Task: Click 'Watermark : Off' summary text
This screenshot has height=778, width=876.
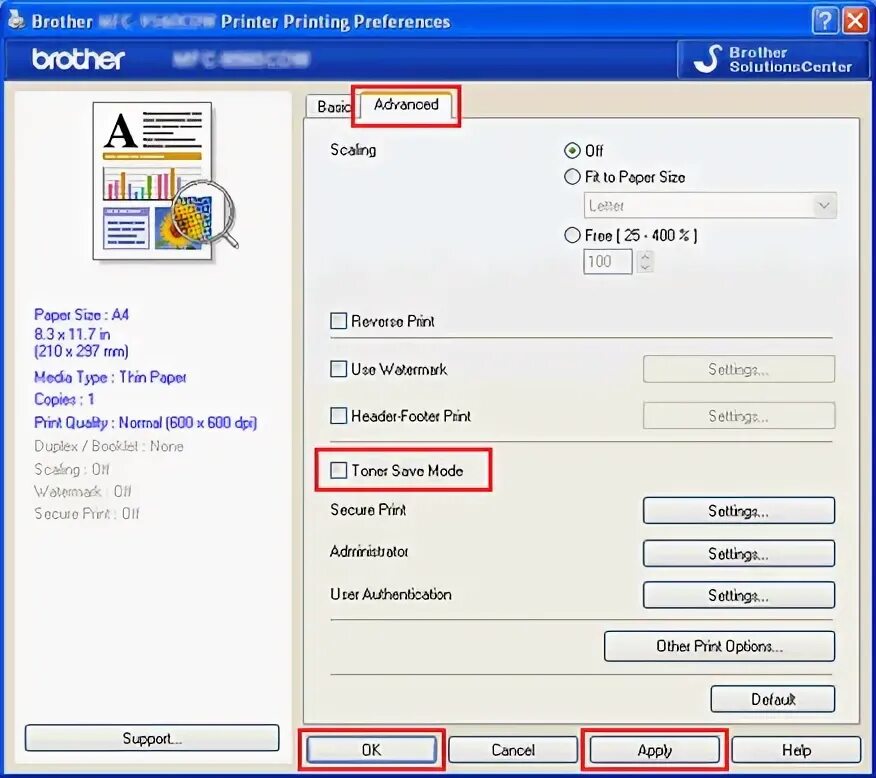Action: [x=83, y=491]
